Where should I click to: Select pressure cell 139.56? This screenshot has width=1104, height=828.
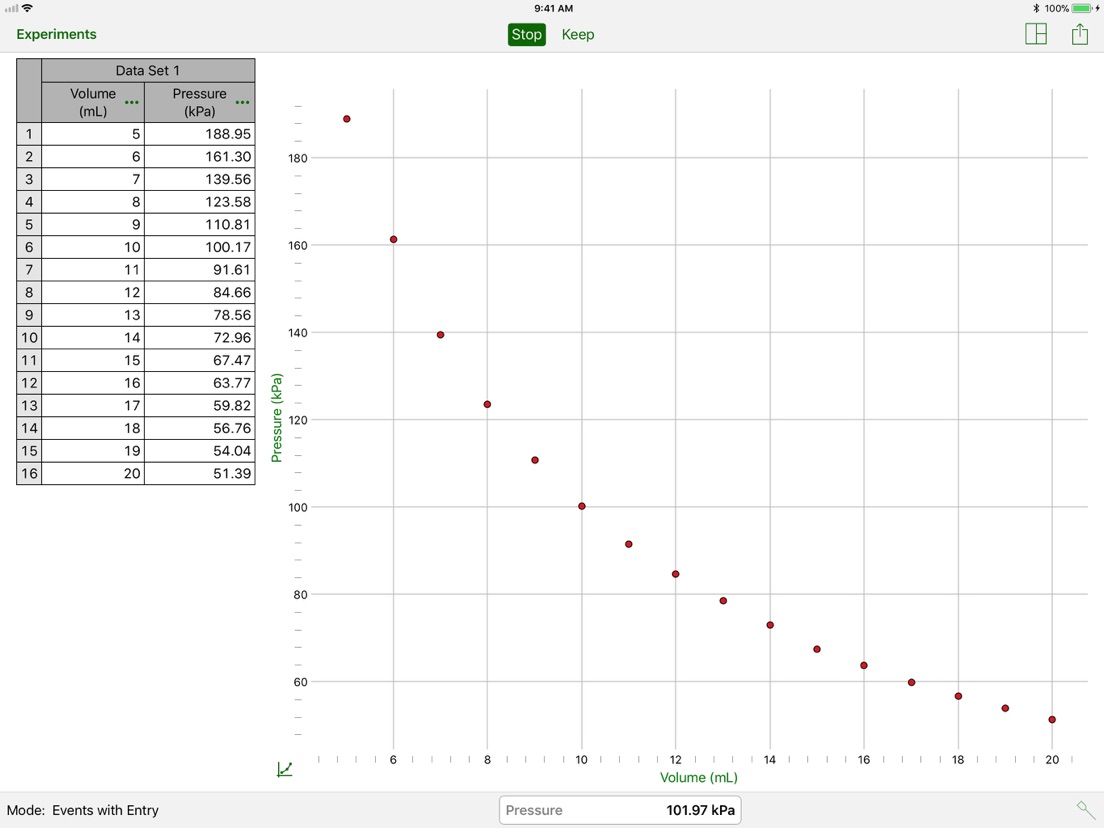tap(200, 179)
